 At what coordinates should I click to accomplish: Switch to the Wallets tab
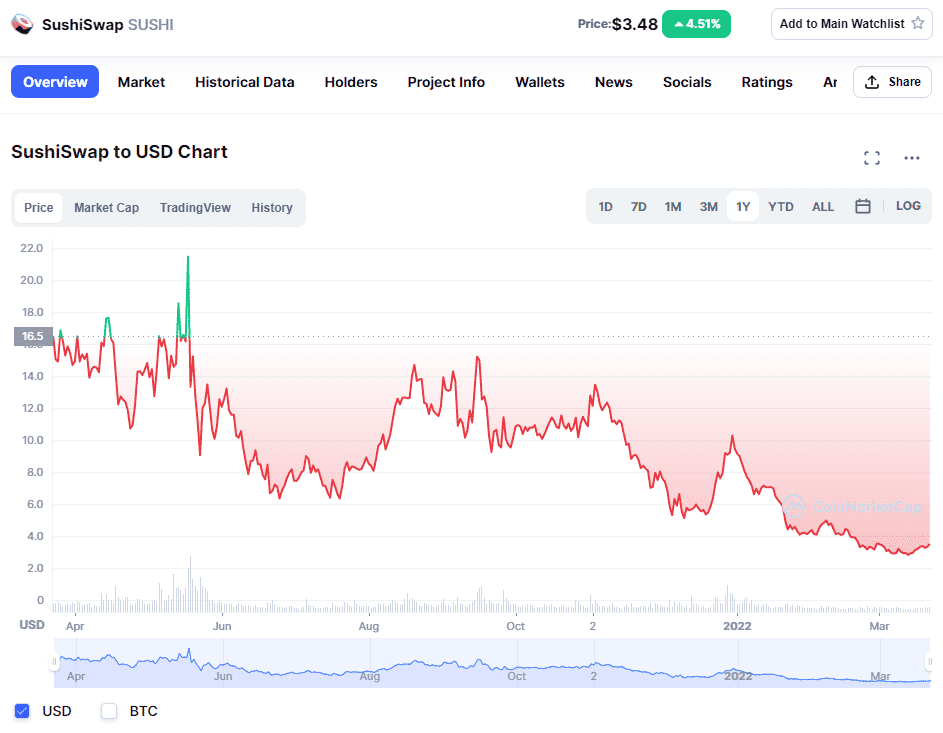[540, 82]
